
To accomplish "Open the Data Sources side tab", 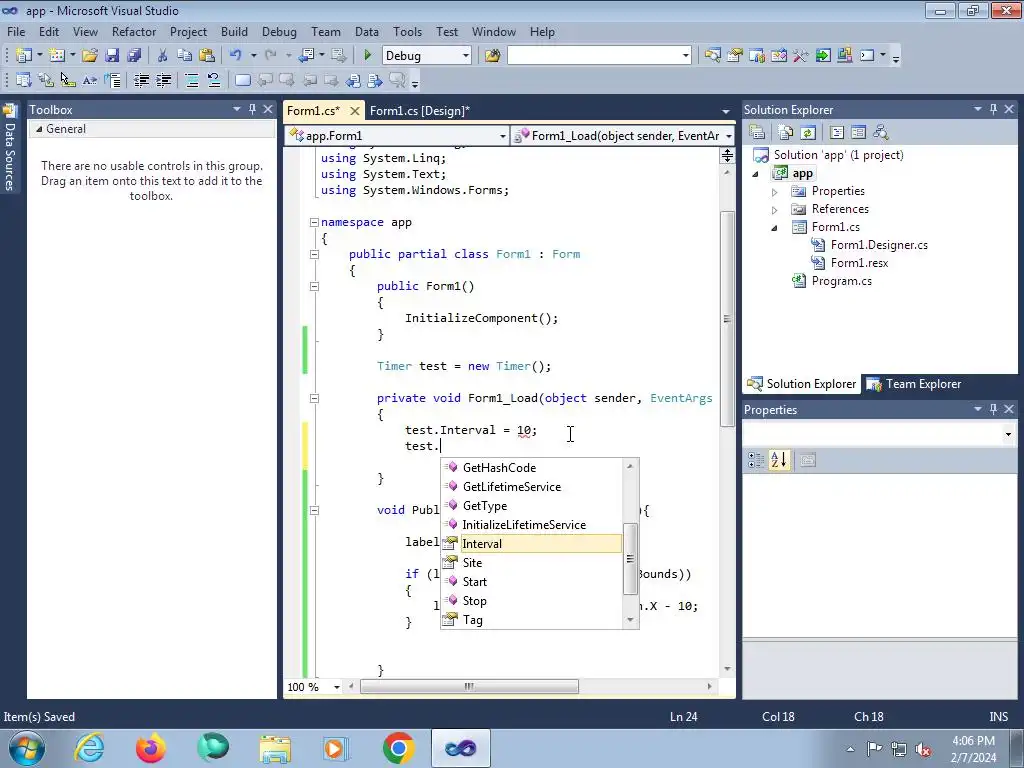I will pyautogui.click(x=10, y=149).
